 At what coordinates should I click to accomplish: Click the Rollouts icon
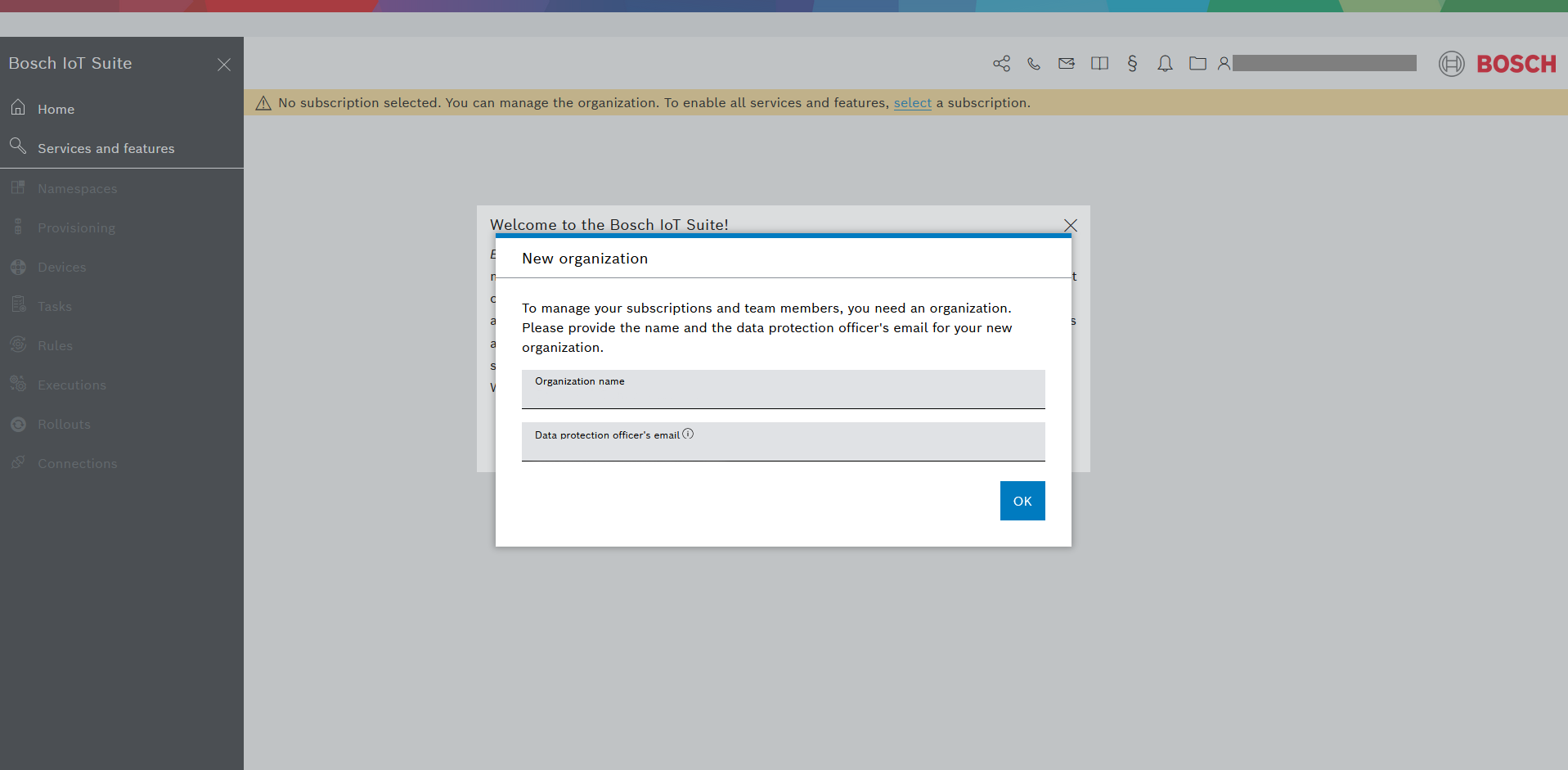click(x=18, y=424)
